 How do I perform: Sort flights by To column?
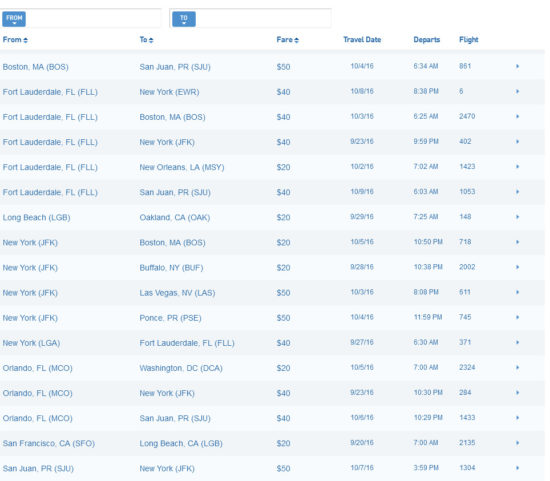[x=147, y=40]
